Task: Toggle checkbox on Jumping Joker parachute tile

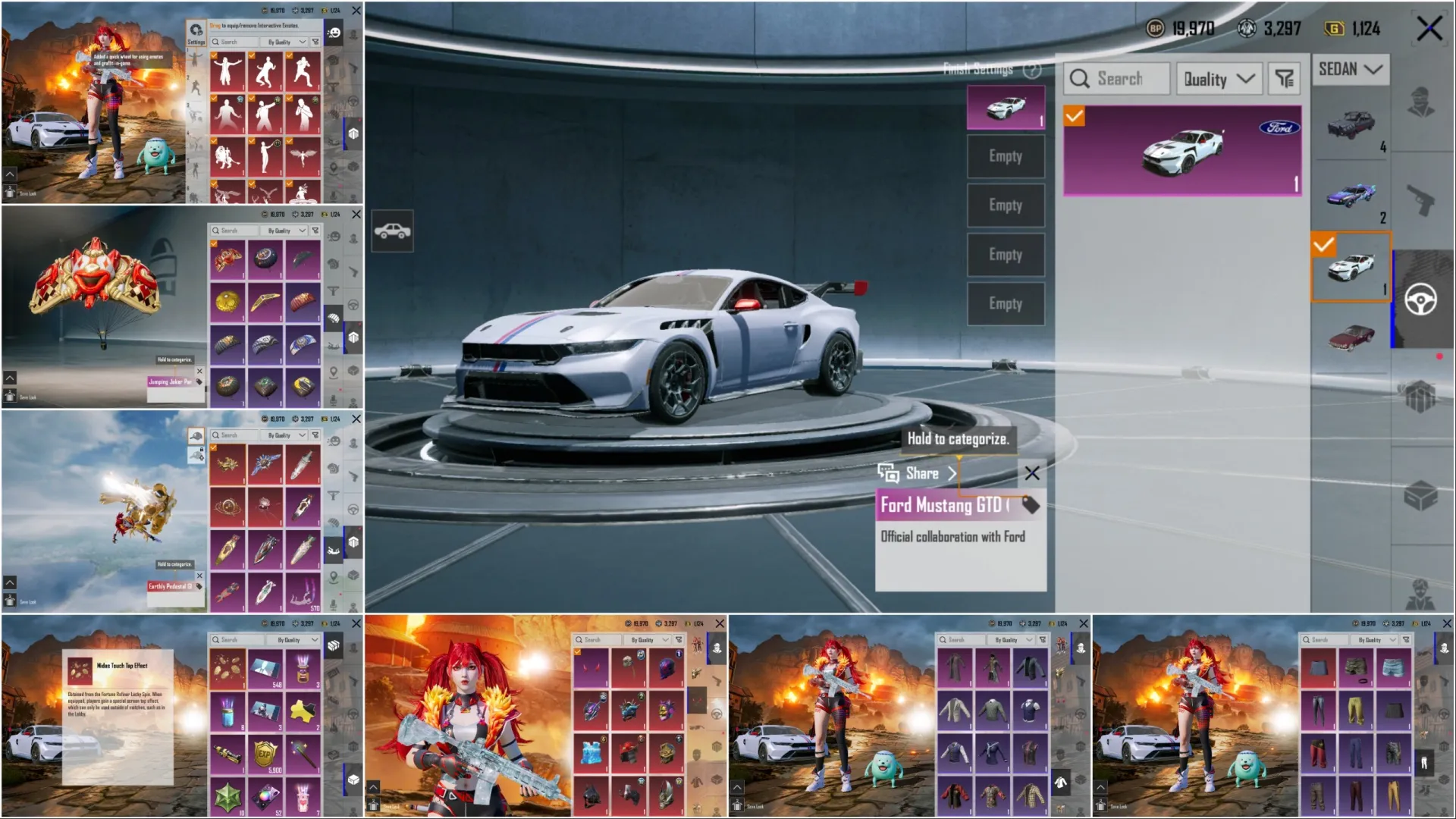Action: pos(214,244)
